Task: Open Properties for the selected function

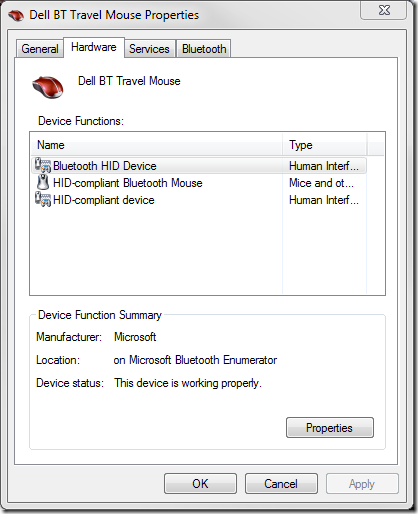Action: coord(330,428)
